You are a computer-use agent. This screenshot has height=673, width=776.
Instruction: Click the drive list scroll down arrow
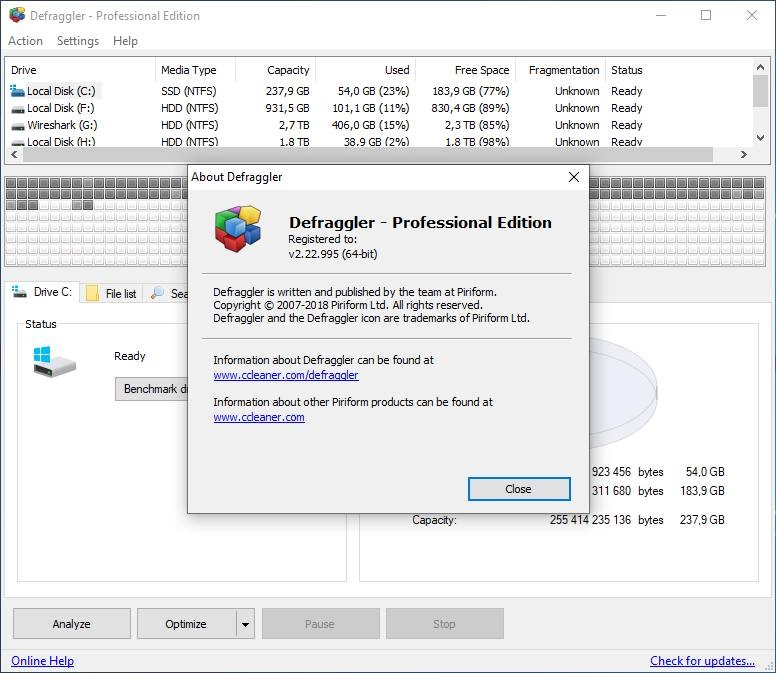tap(760, 138)
